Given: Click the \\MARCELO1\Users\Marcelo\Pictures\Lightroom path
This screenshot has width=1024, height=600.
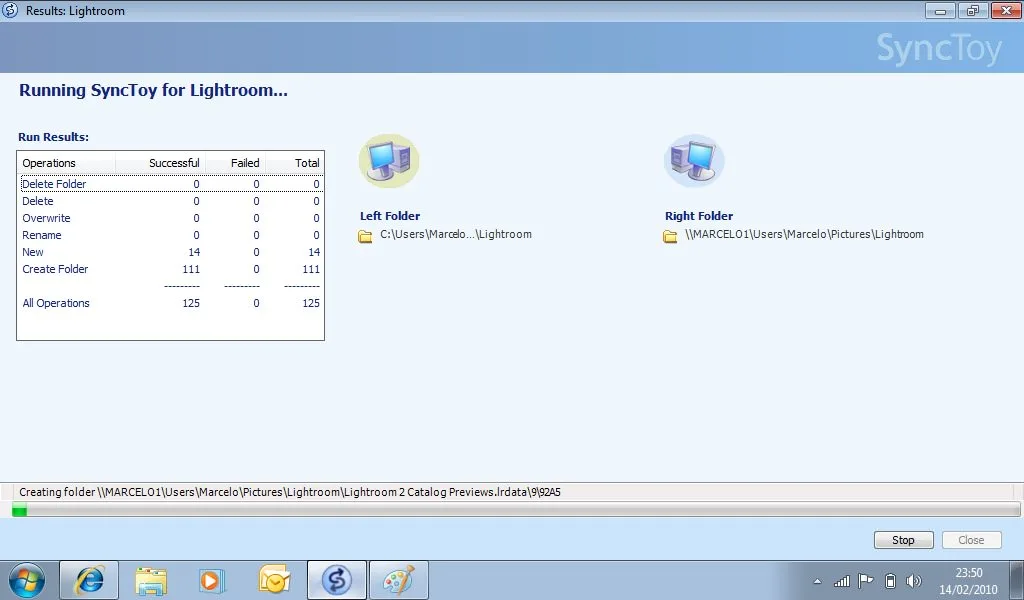Looking at the screenshot, I should pos(804,234).
